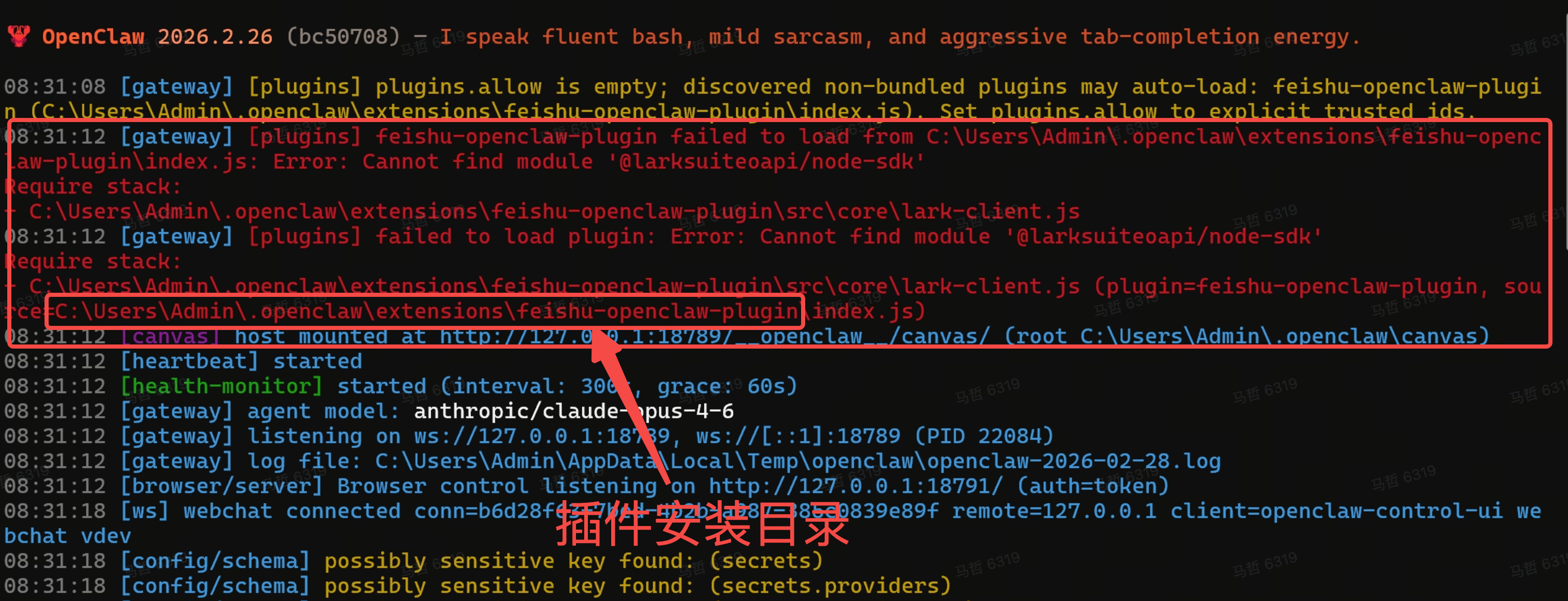Click the OpenClaw 2026.2.26 version title
1568x601 pixels.
click(x=157, y=37)
